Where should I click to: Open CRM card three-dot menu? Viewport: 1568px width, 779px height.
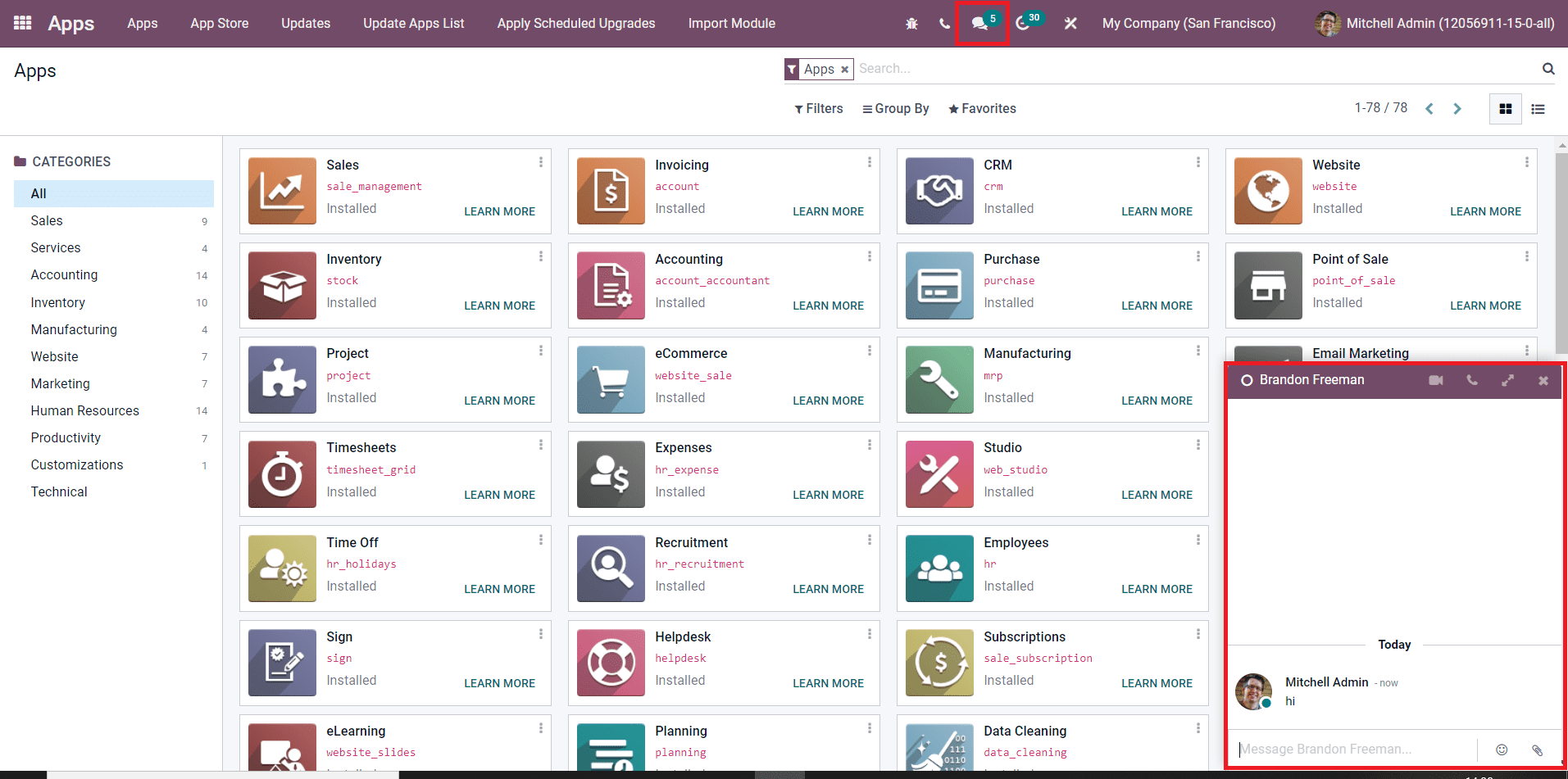point(1198,162)
